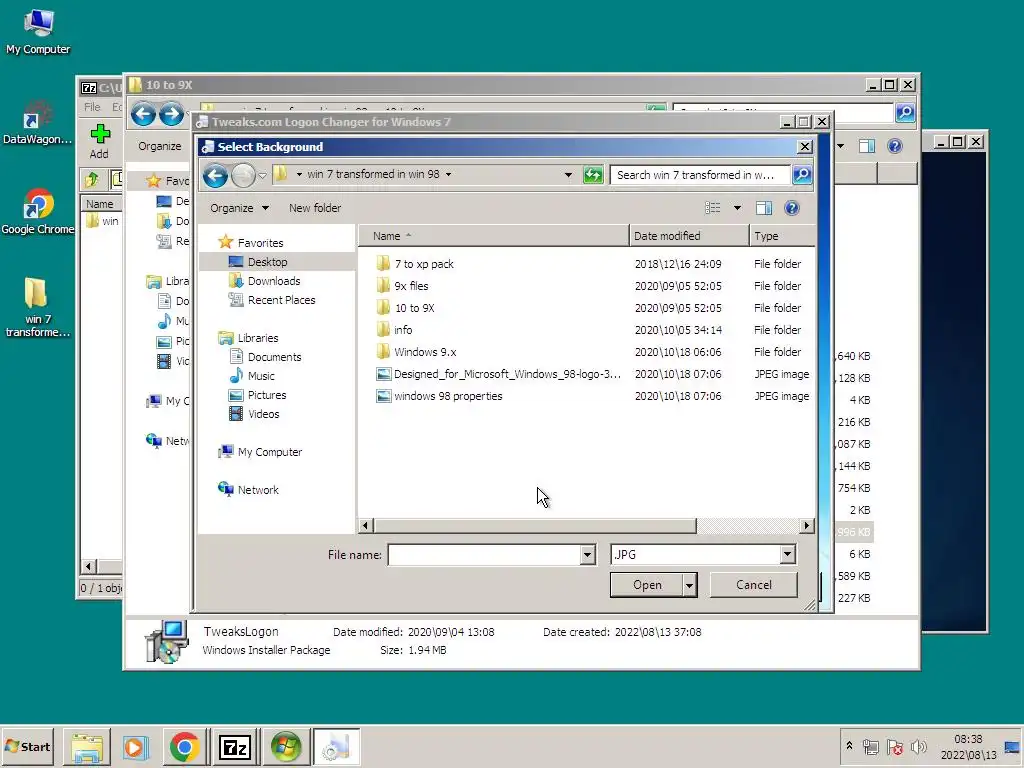This screenshot has width=1024, height=768.
Task: Select 10 to 9X folder row
Action: point(414,308)
